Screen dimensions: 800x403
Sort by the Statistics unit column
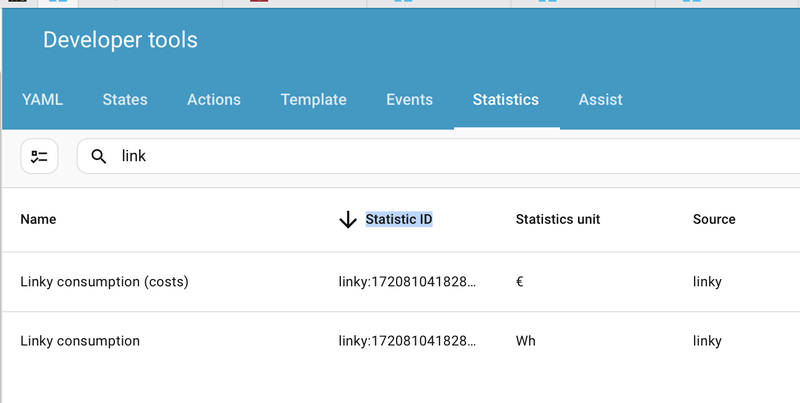(x=558, y=219)
